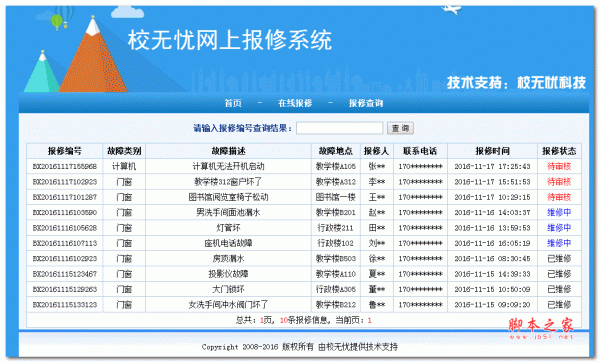
Task: Click the 查询 button
Action: (x=400, y=128)
